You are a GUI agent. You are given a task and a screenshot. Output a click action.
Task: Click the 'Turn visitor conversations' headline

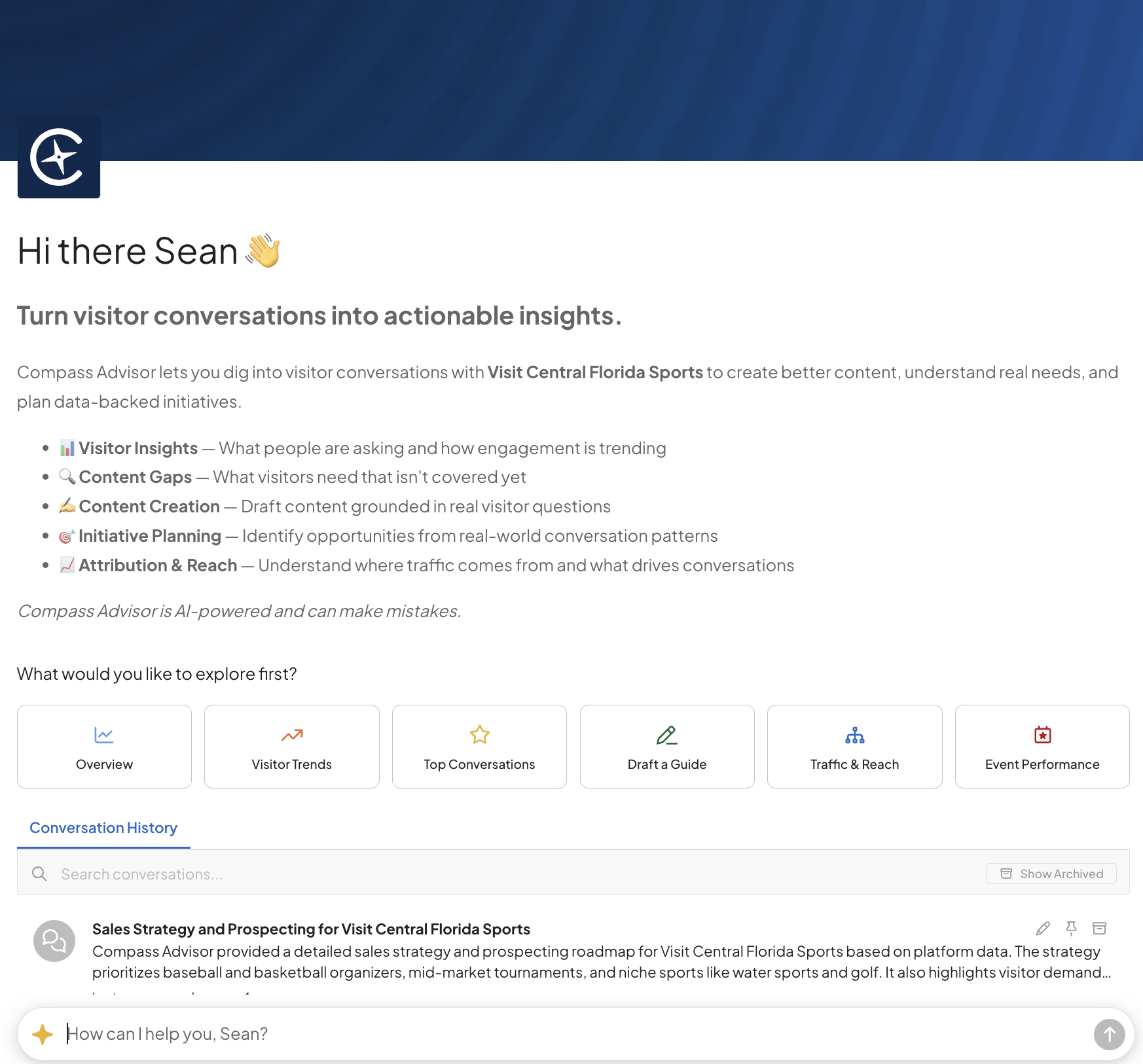pos(319,315)
